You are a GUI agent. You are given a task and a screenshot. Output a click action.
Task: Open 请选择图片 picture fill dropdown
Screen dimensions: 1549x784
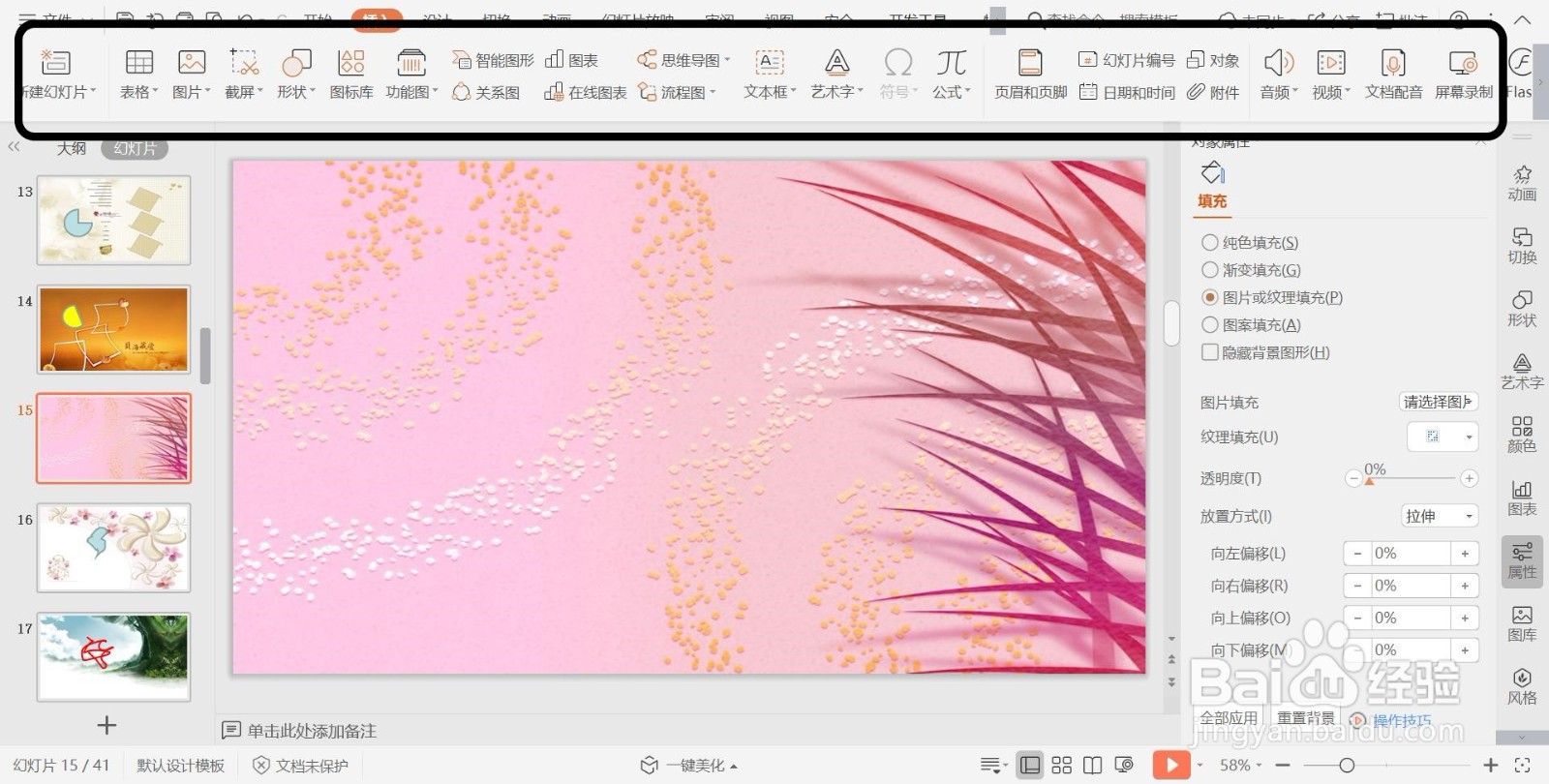click(1439, 402)
